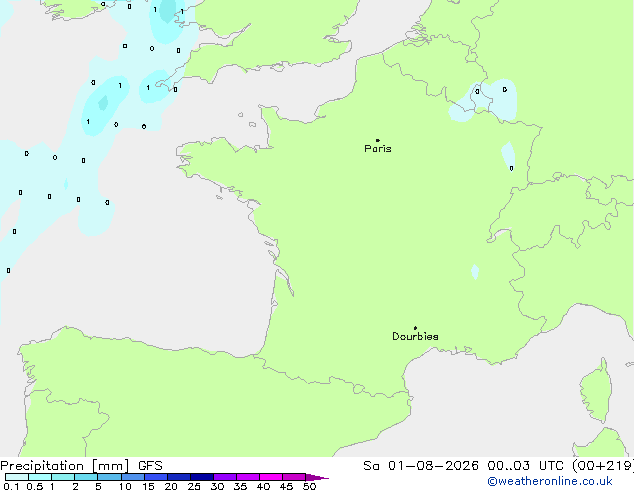Pick the legend swatch between 15 and 20
Viewport: 634px width, 490px height.
click(x=156, y=477)
